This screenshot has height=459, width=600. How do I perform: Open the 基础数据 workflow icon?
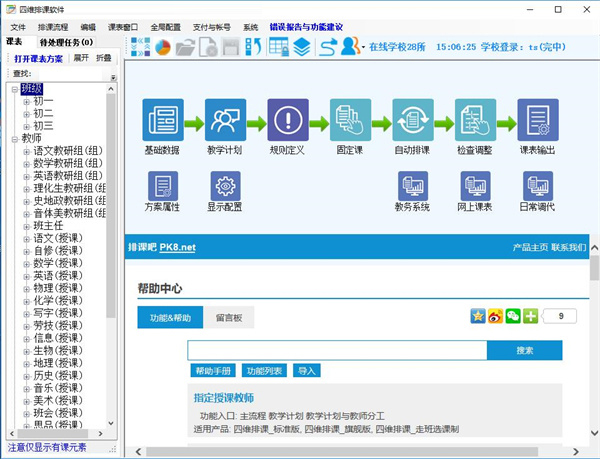pyautogui.click(x=163, y=120)
